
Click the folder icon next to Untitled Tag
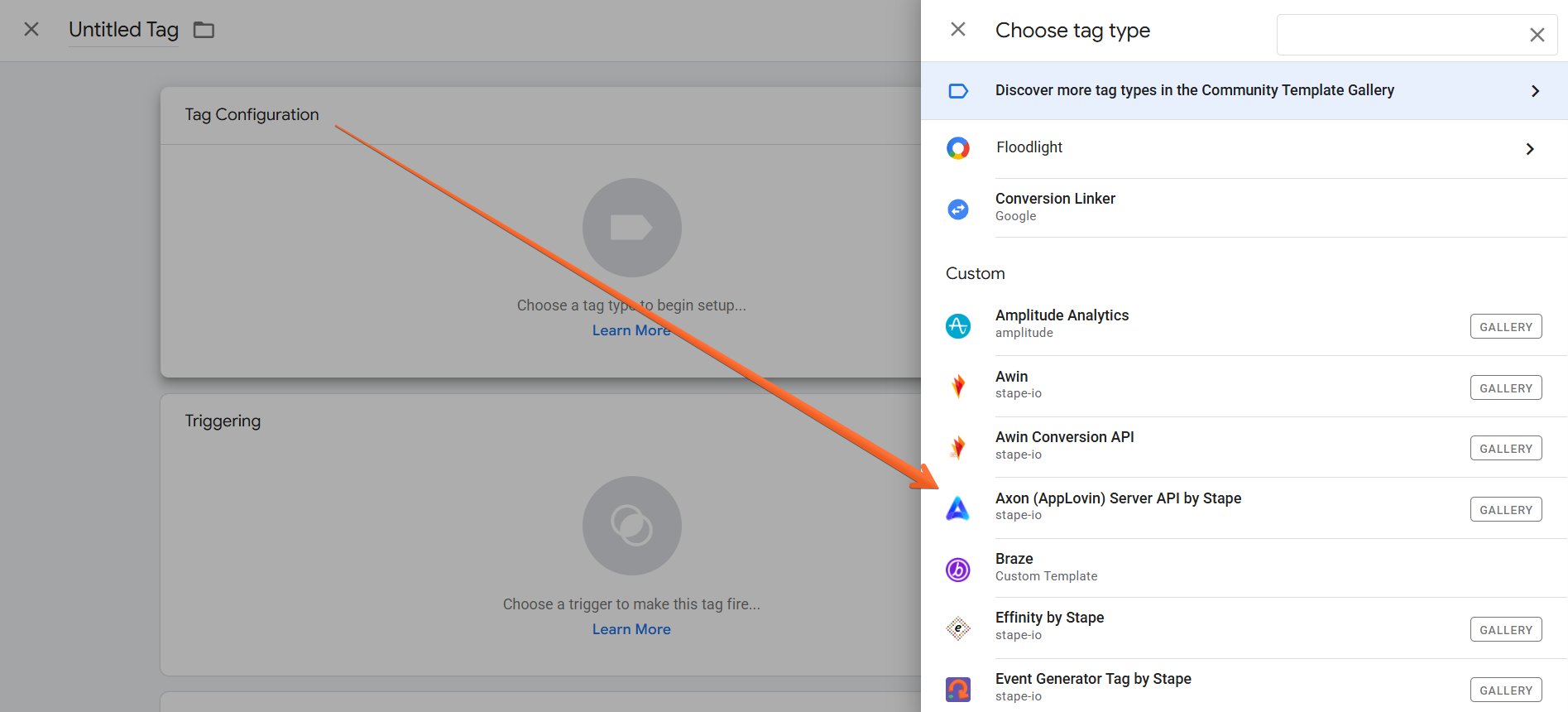click(204, 31)
